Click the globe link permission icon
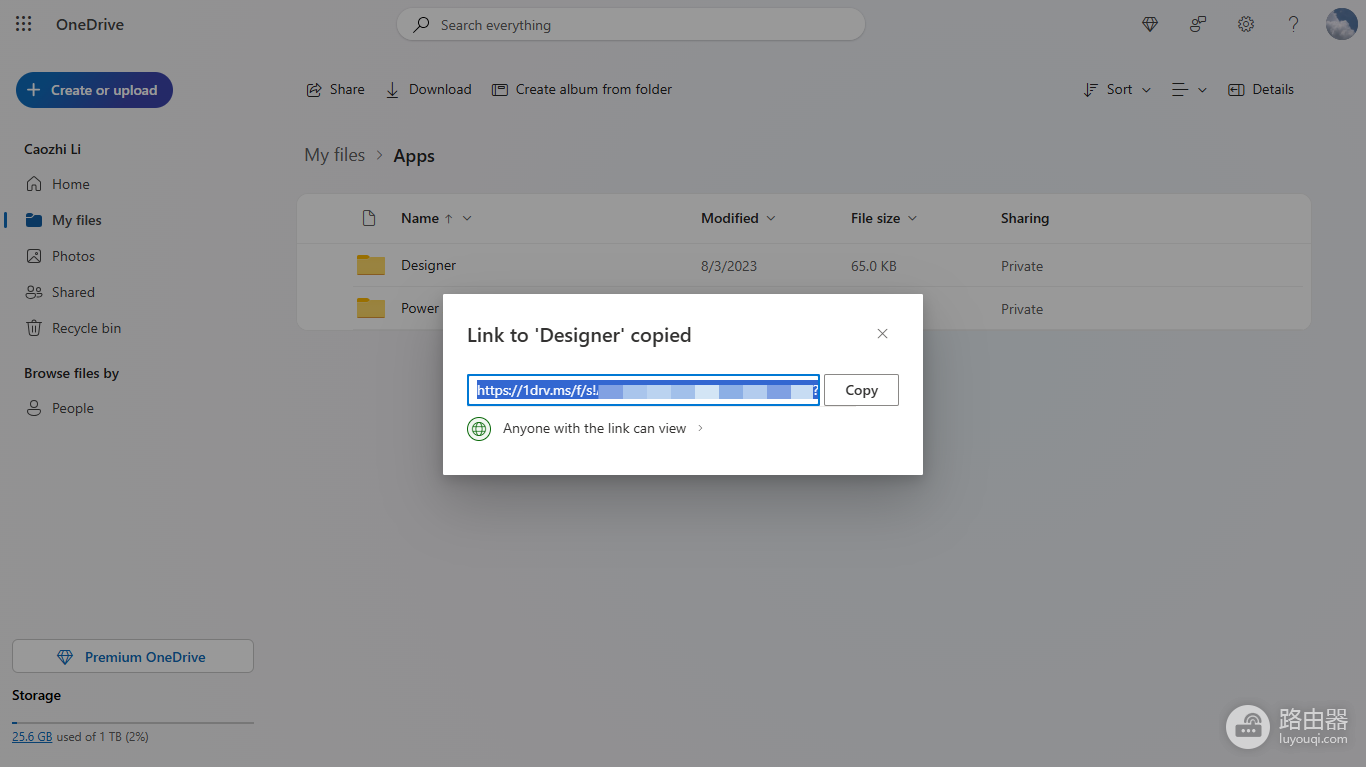The width and height of the screenshot is (1366, 767). pos(479,429)
